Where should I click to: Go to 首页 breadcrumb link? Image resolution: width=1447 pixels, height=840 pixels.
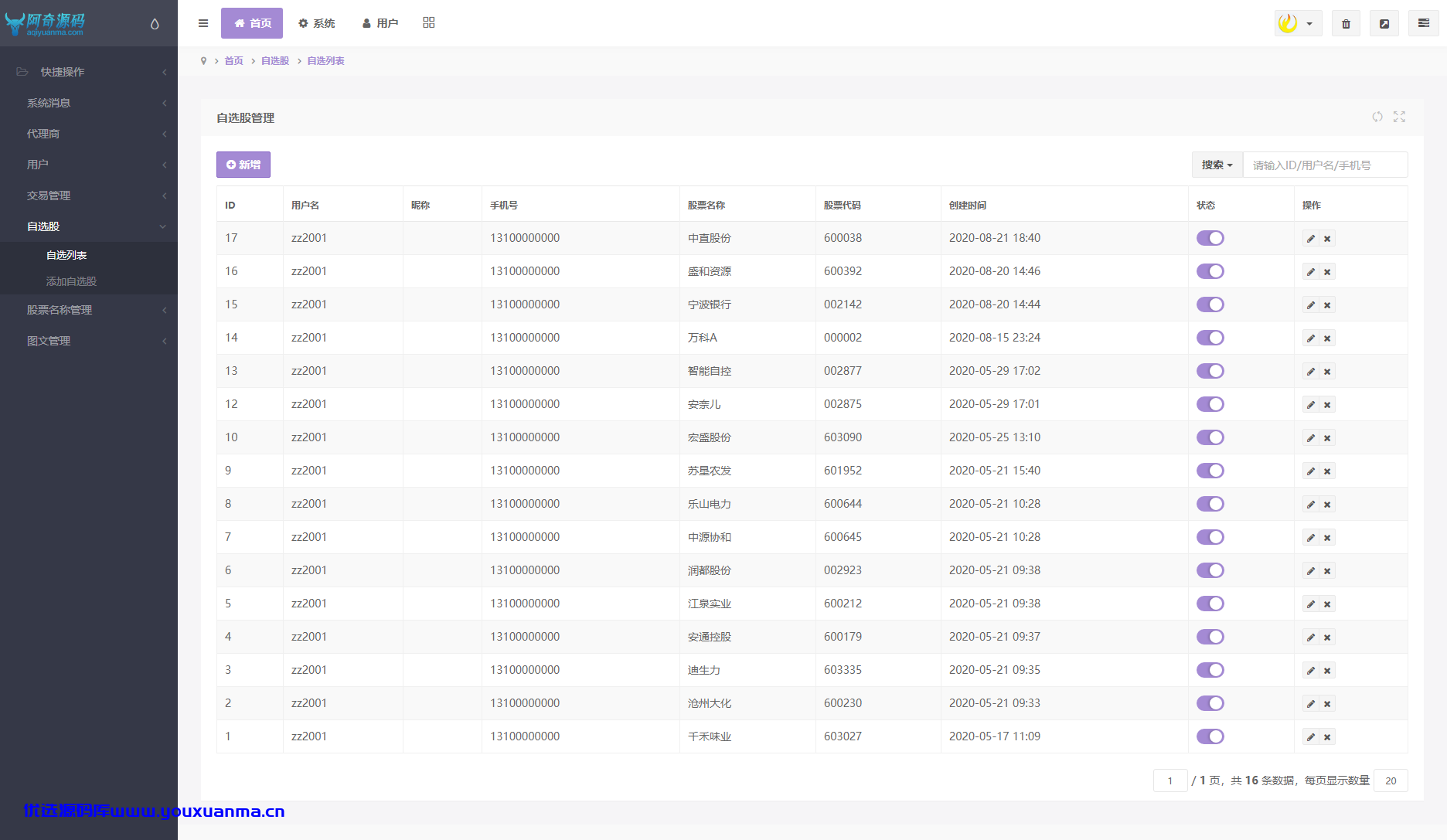[x=233, y=61]
